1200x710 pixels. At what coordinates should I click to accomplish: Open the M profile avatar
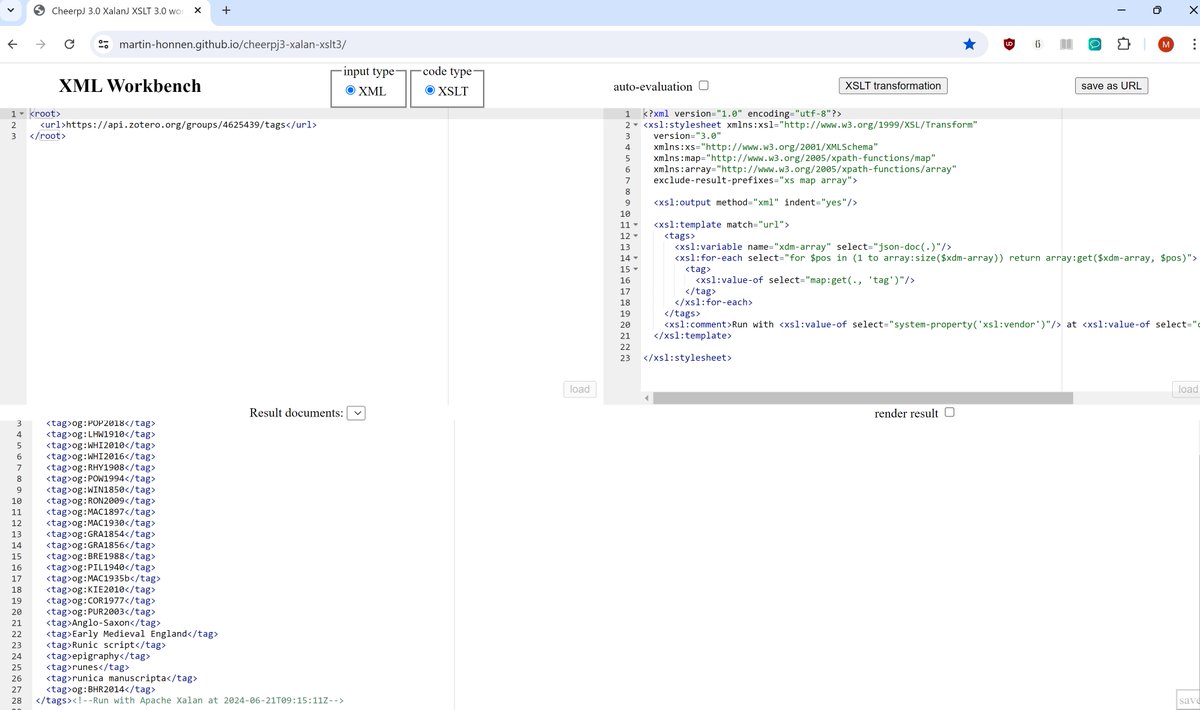tap(1165, 44)
